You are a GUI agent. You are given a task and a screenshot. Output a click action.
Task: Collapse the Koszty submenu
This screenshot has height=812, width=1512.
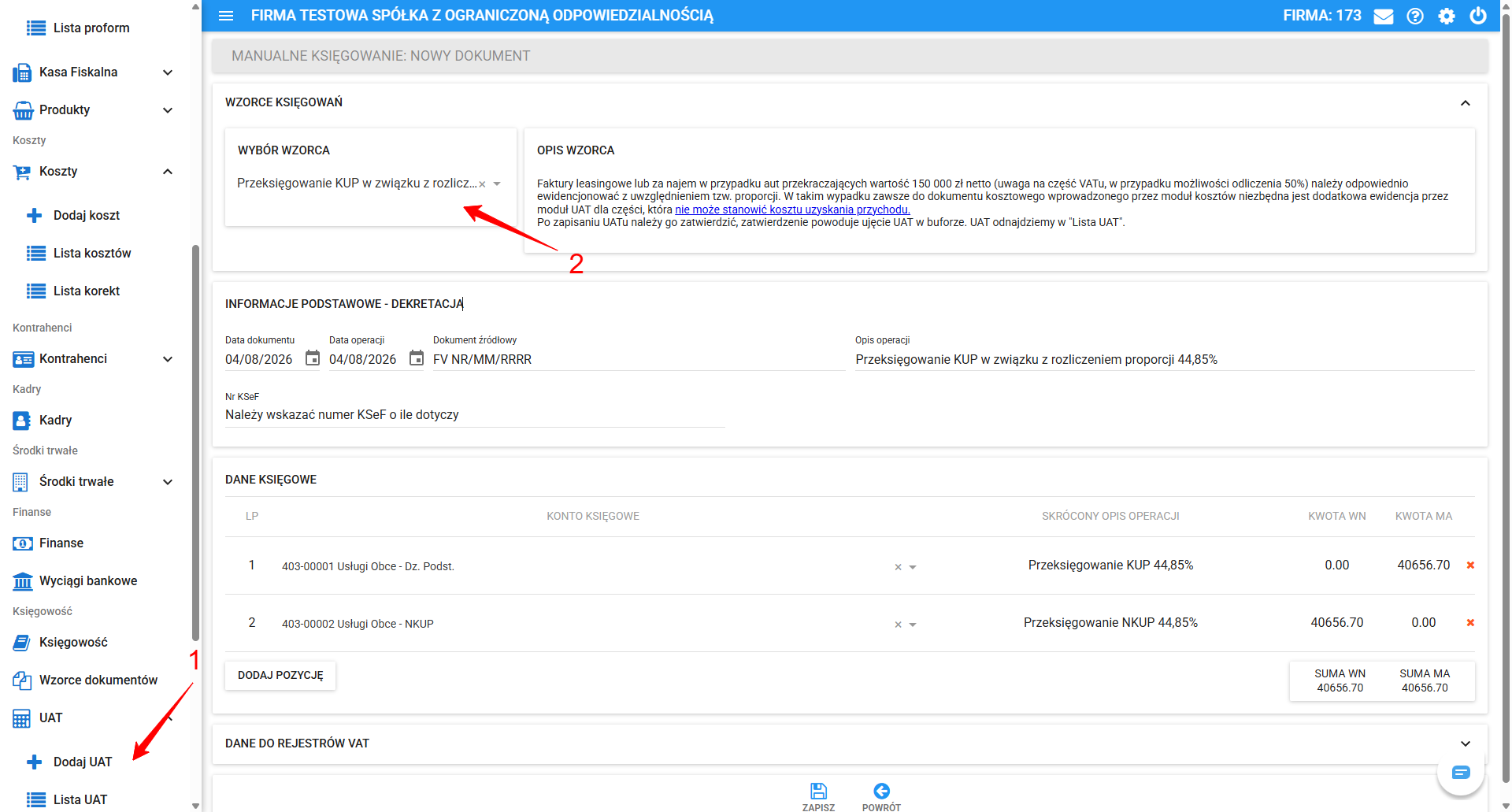click(x=168, y=172)
